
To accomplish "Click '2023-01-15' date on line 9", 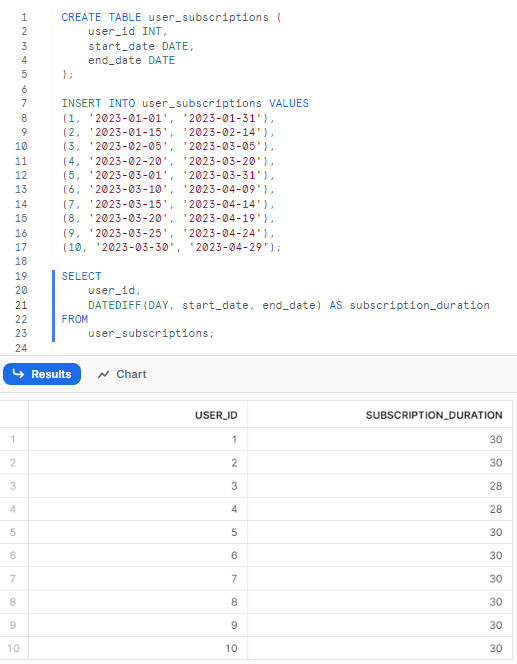I will pos(129,133).
